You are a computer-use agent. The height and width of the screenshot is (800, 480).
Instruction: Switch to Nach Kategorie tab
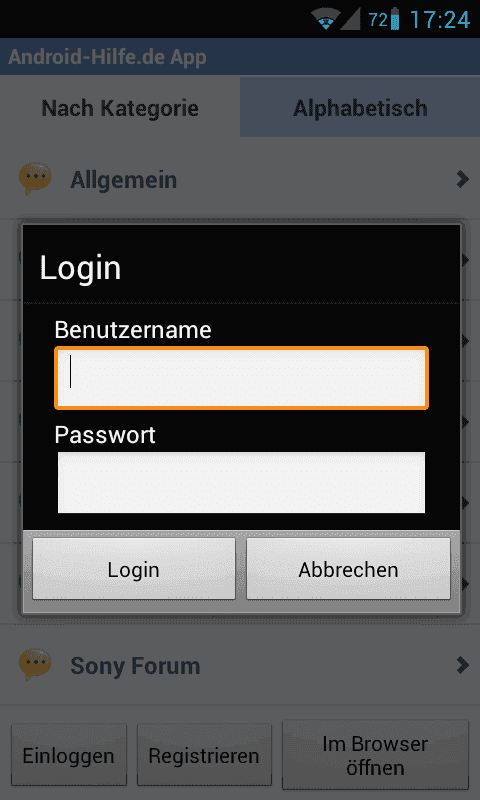coord(120,108)
